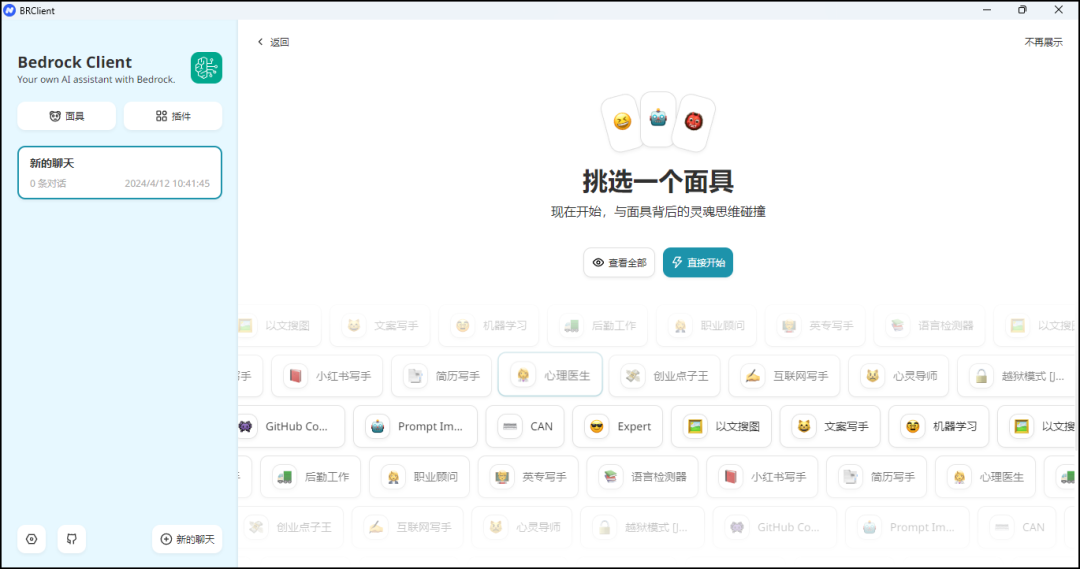
Task: Click the winking face emoji card
Action: click(622, 122)
